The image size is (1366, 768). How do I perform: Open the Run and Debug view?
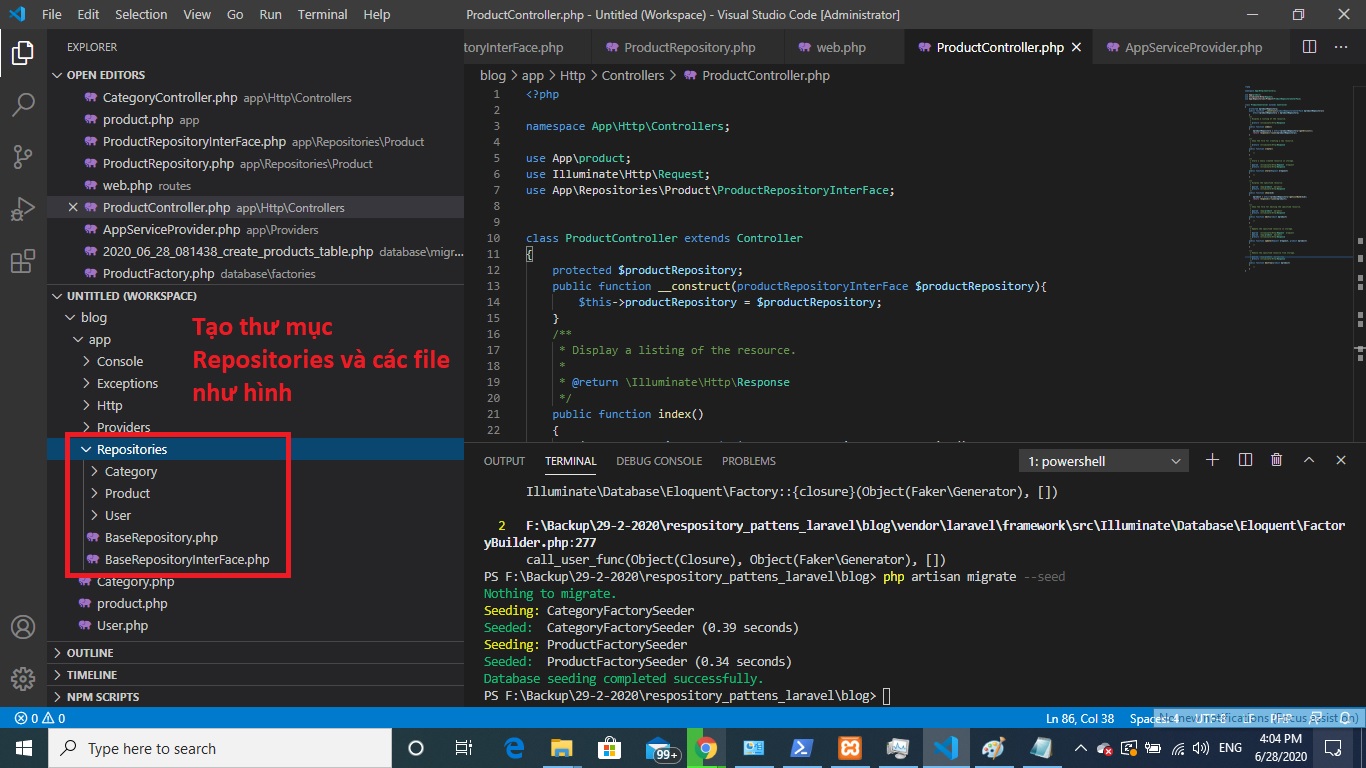(23, 208)
